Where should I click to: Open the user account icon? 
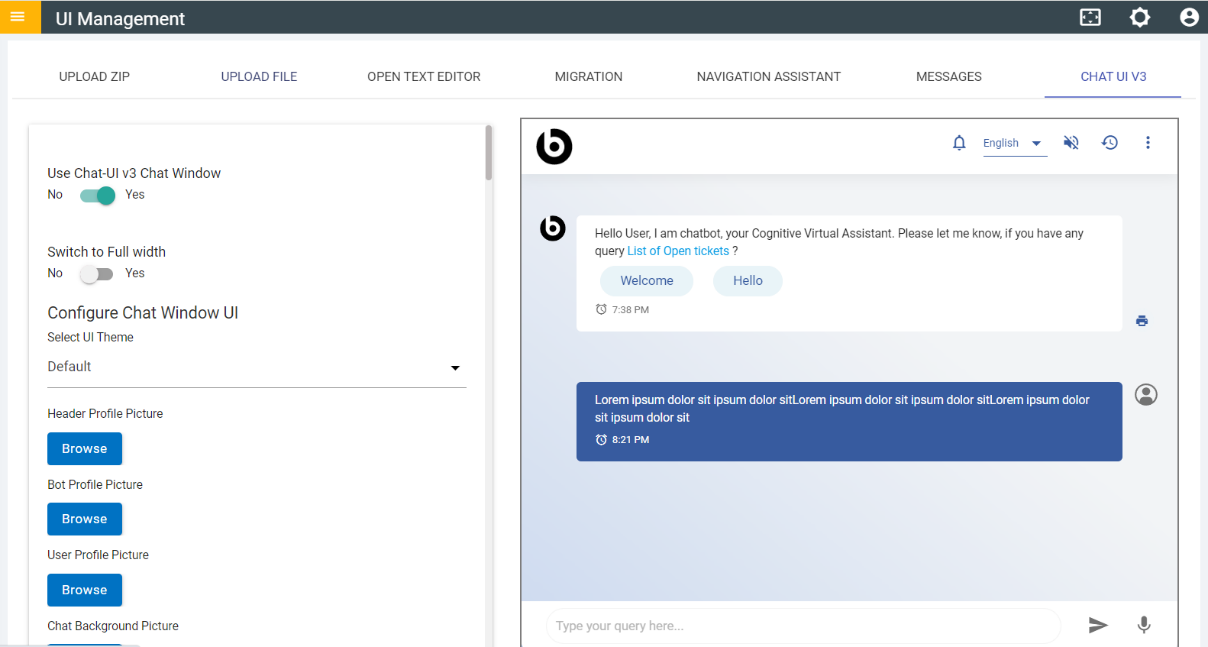click(x=1189, y=17)
